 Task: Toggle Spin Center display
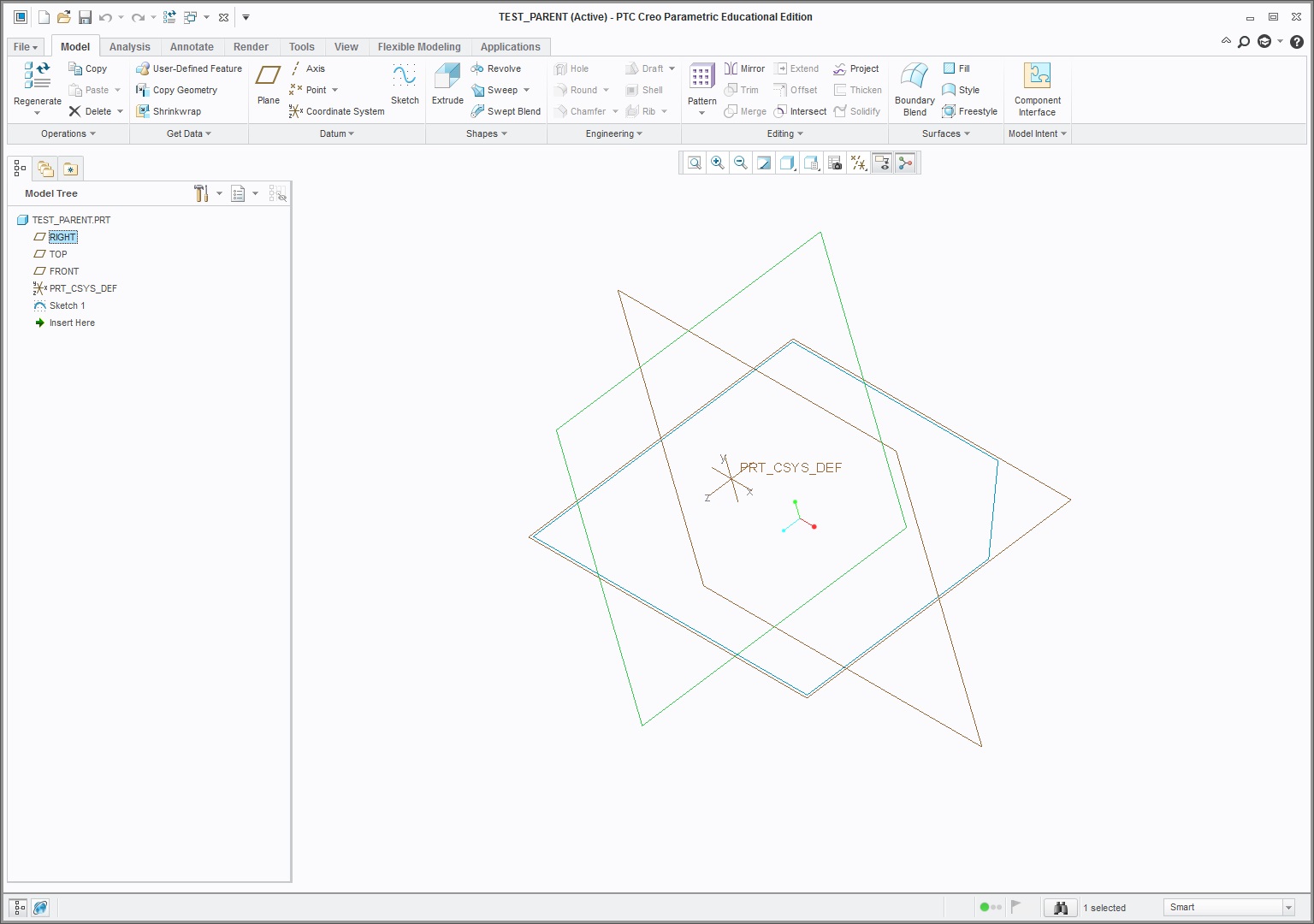pyautogui.click(x=905, y=163)
